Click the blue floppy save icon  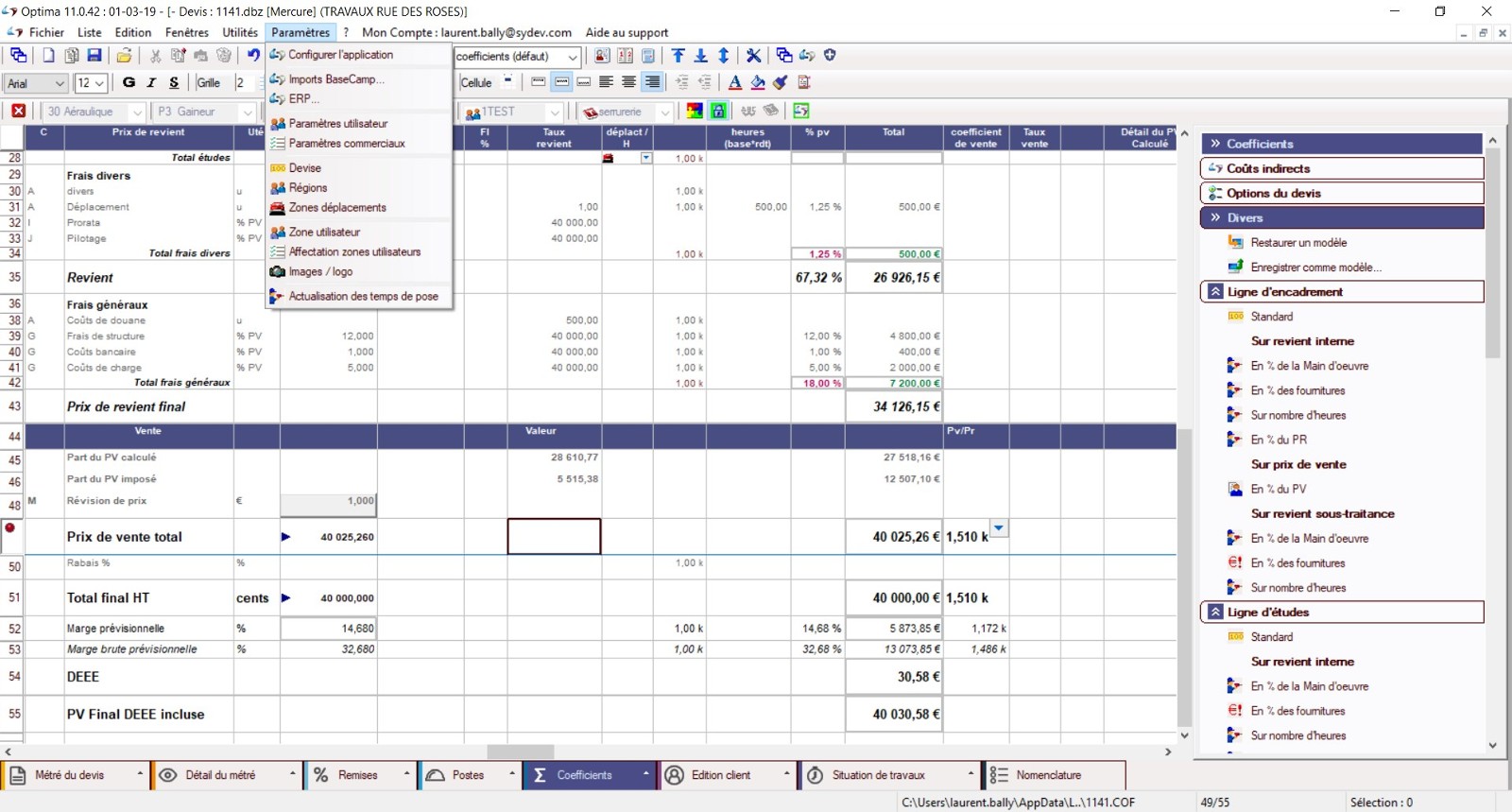[x=94, y=56]
